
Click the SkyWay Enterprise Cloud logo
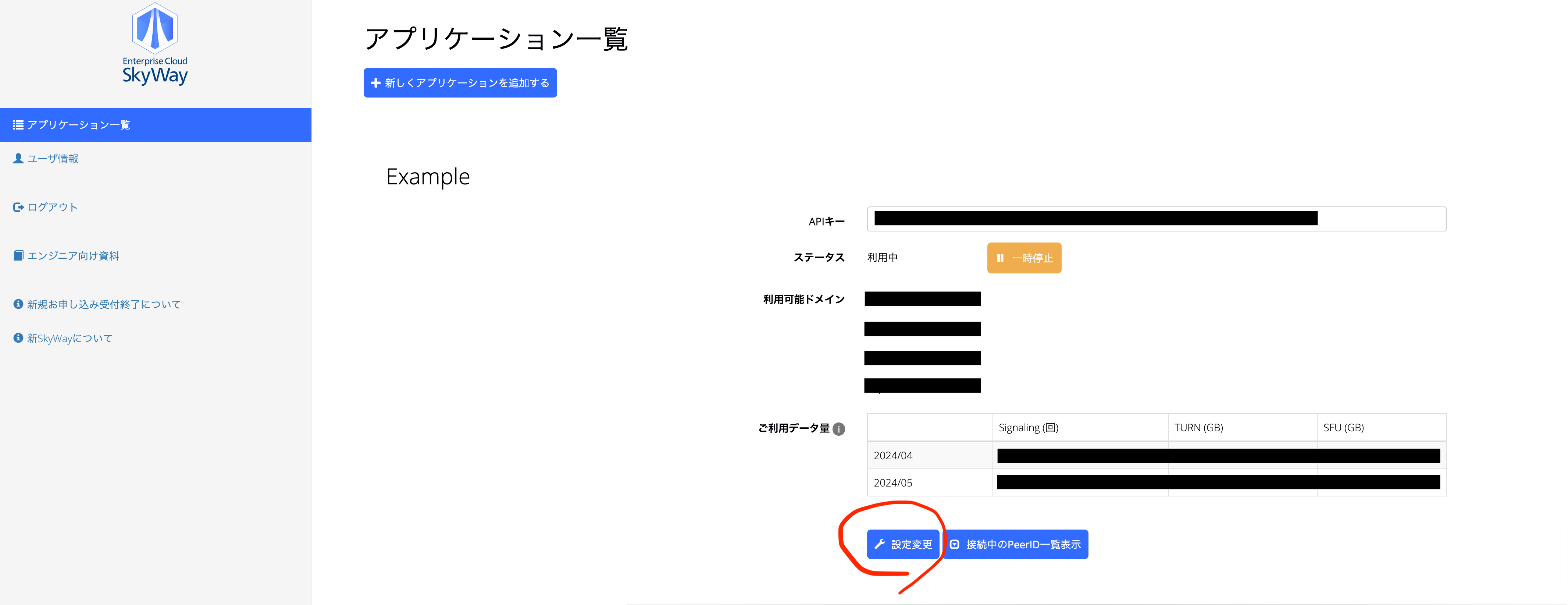click(x=155, y=44)
